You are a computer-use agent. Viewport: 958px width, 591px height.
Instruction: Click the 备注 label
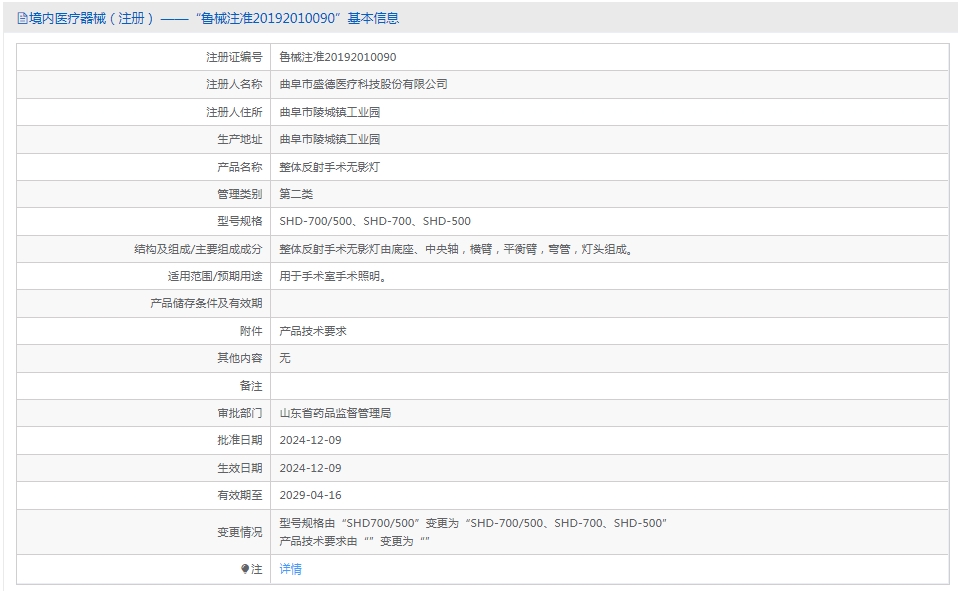click(251, 386)
